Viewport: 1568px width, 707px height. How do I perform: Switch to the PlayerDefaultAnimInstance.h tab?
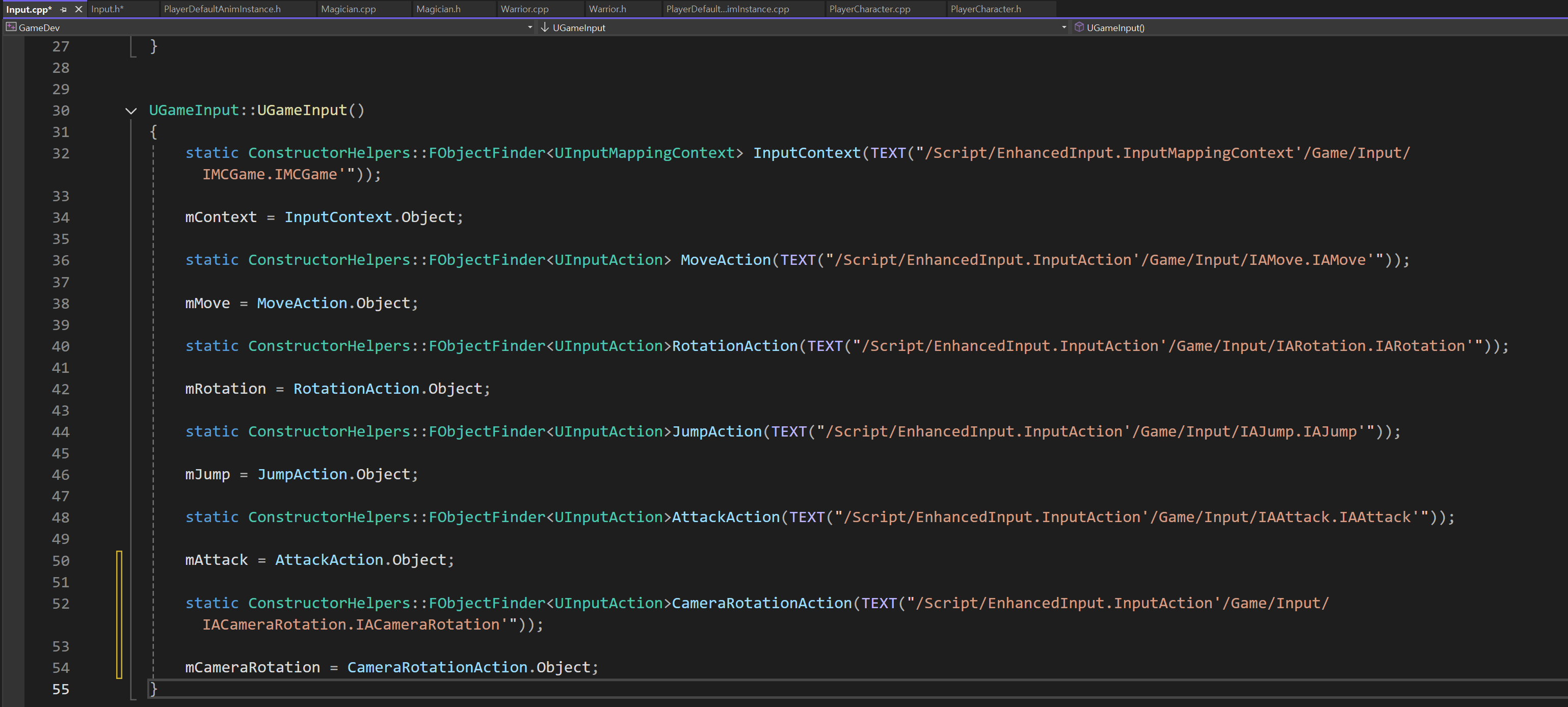[222, 9]
